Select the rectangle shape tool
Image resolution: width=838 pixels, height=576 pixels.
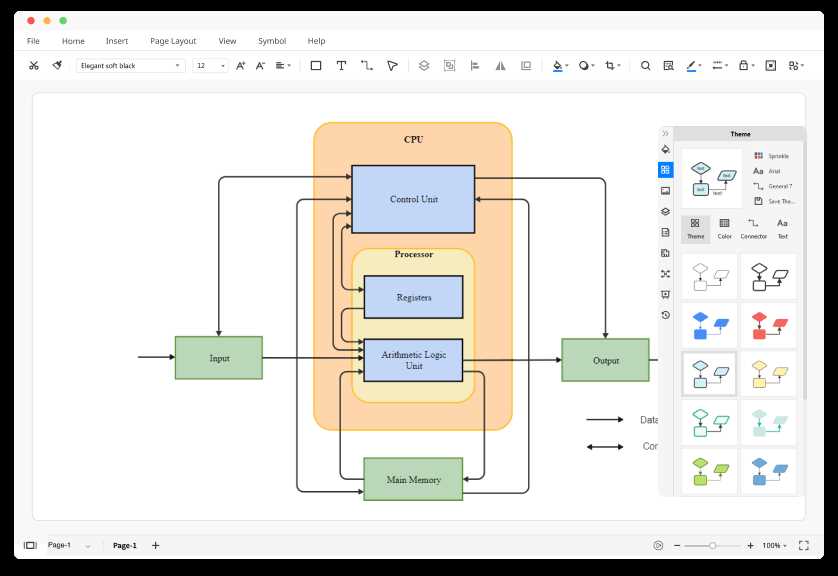316,65
